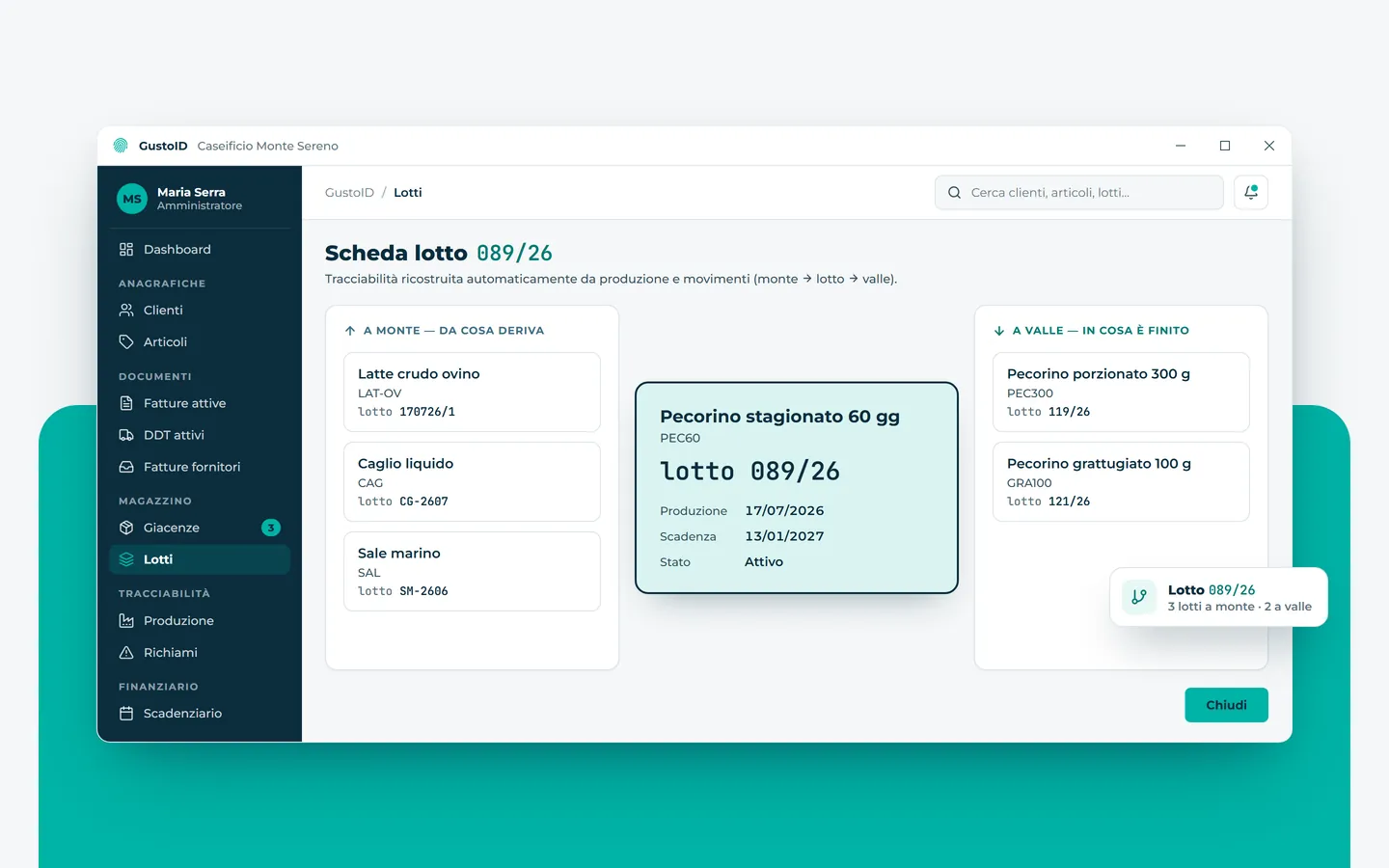This screenshot has width=1389, height=868.
Task: Open Dashboard from the sidebar icon
Action: pos(126,249)
